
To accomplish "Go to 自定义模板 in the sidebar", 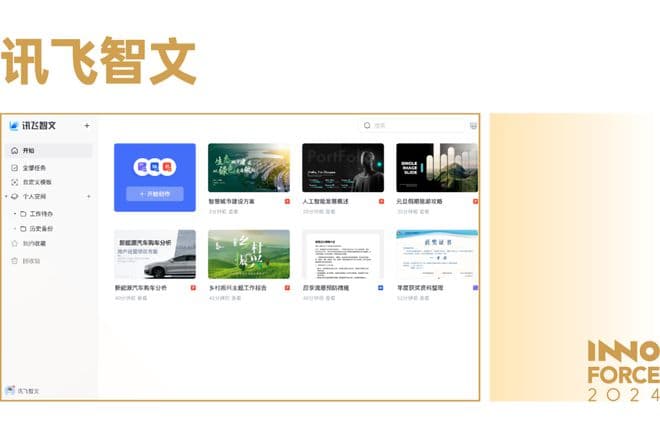I will coord(37,182).
